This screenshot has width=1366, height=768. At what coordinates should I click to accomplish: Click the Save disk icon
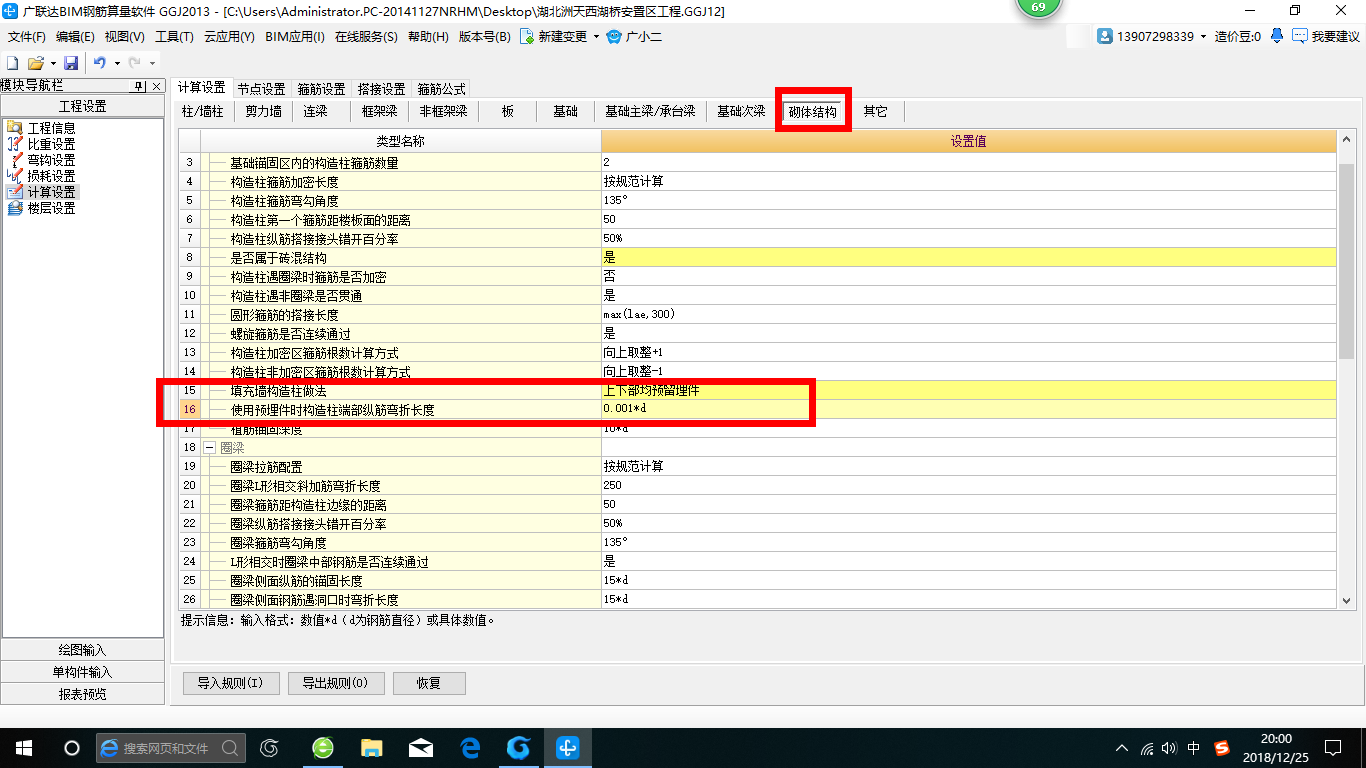[x=71, y=63]
